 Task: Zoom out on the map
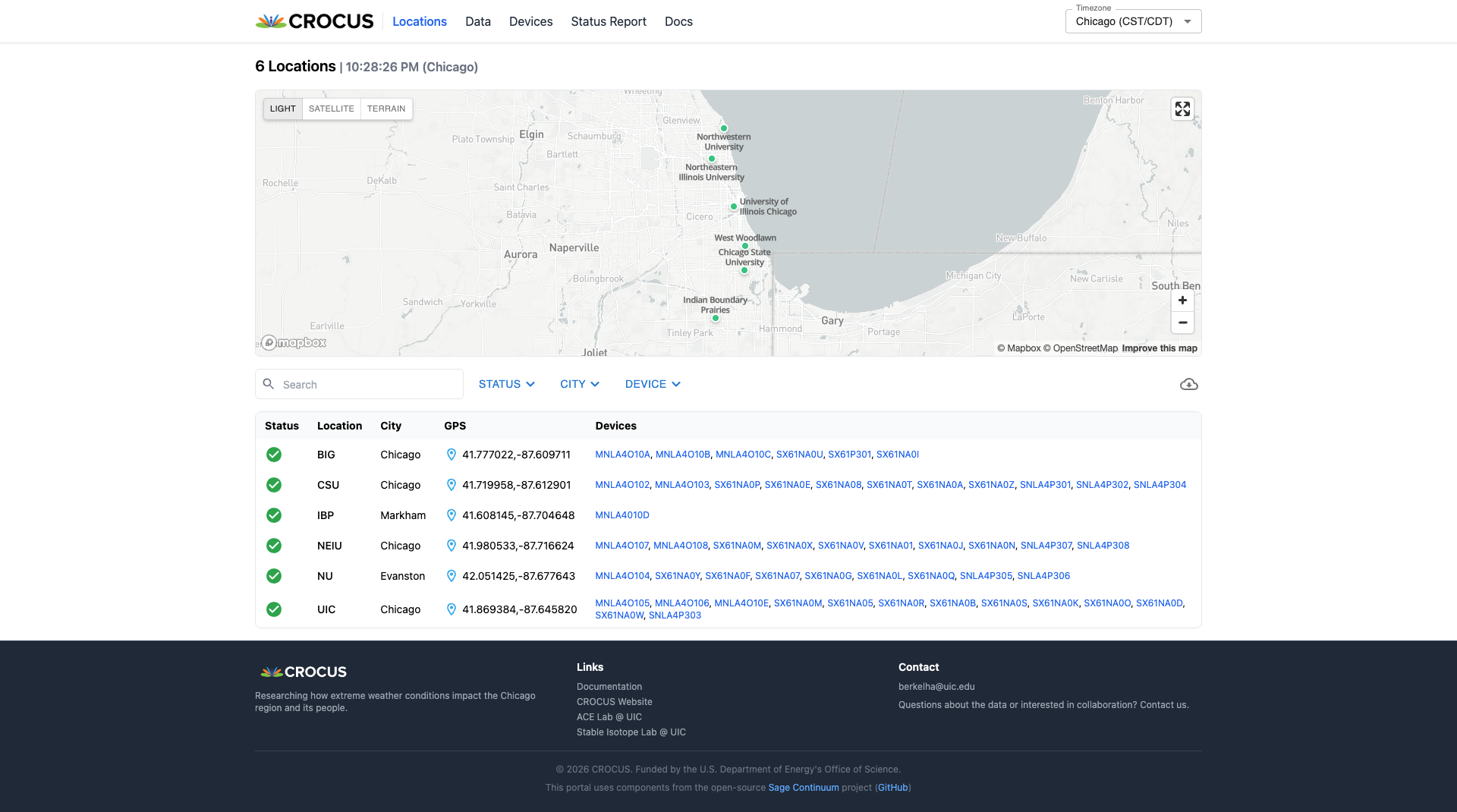tap(1182, 323)
